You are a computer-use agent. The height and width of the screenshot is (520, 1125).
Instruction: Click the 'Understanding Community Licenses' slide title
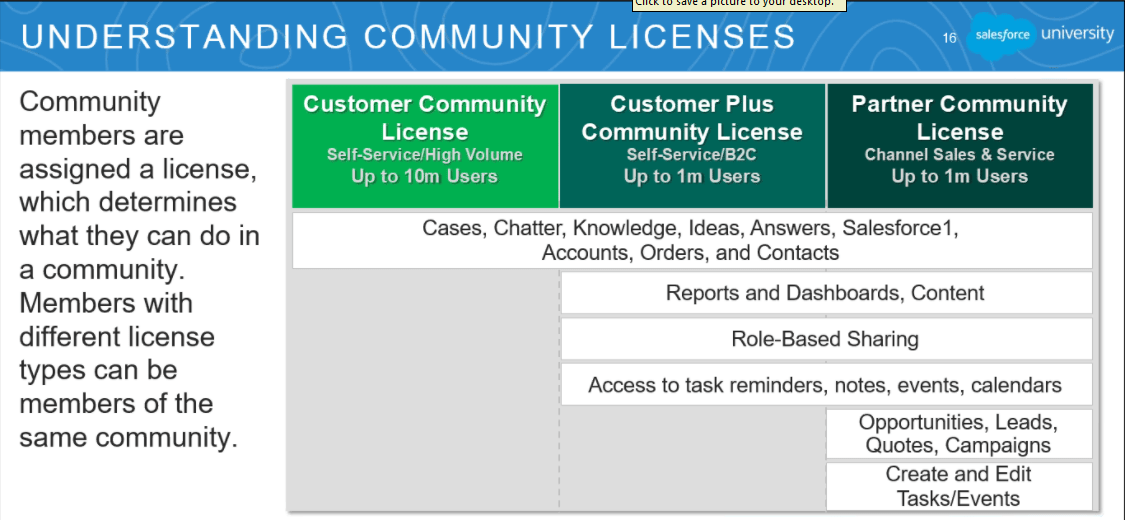point(408,37)
